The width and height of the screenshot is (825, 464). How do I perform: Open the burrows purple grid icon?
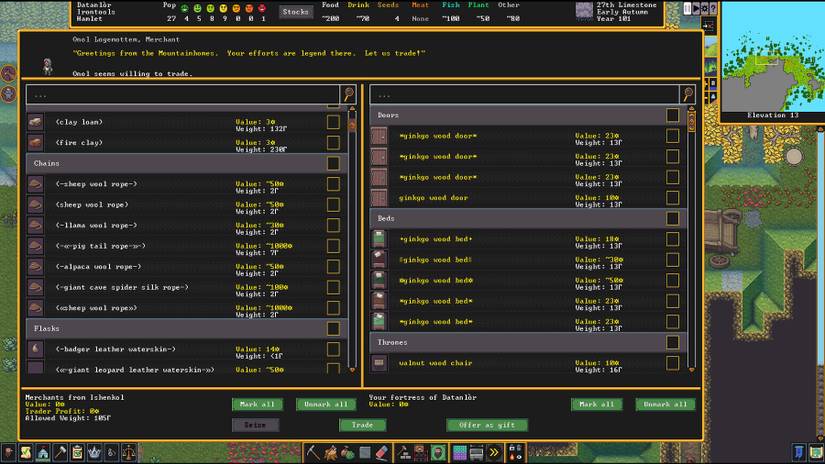[459, 452]
